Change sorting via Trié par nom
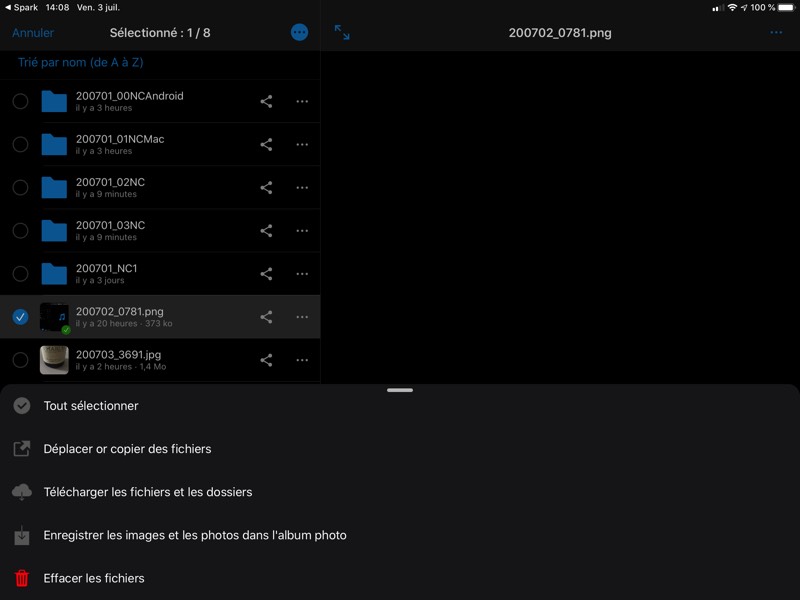The width and height of the screenshot is (800, 600). [78, 62]
